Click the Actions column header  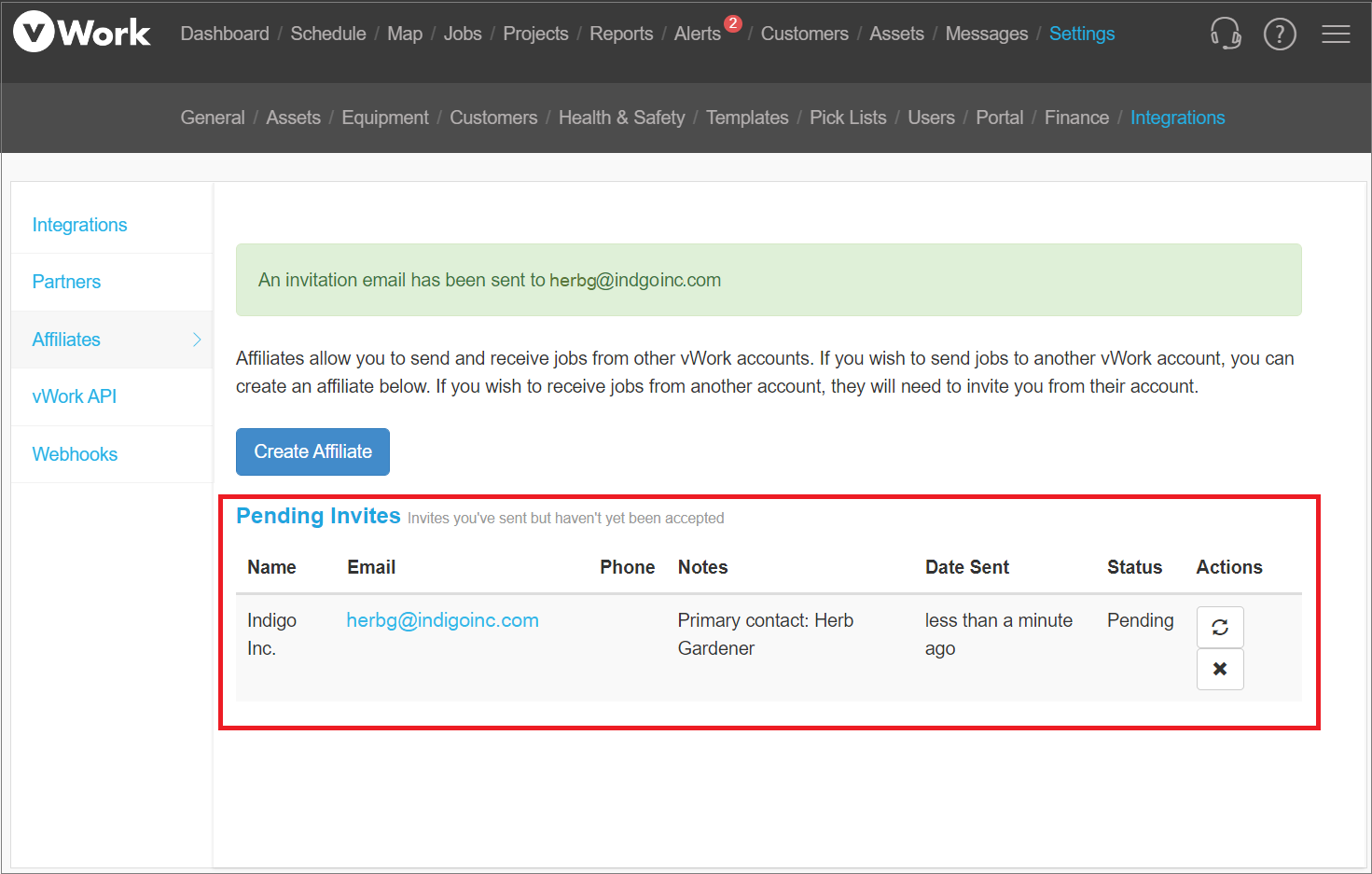point(1229,567)
